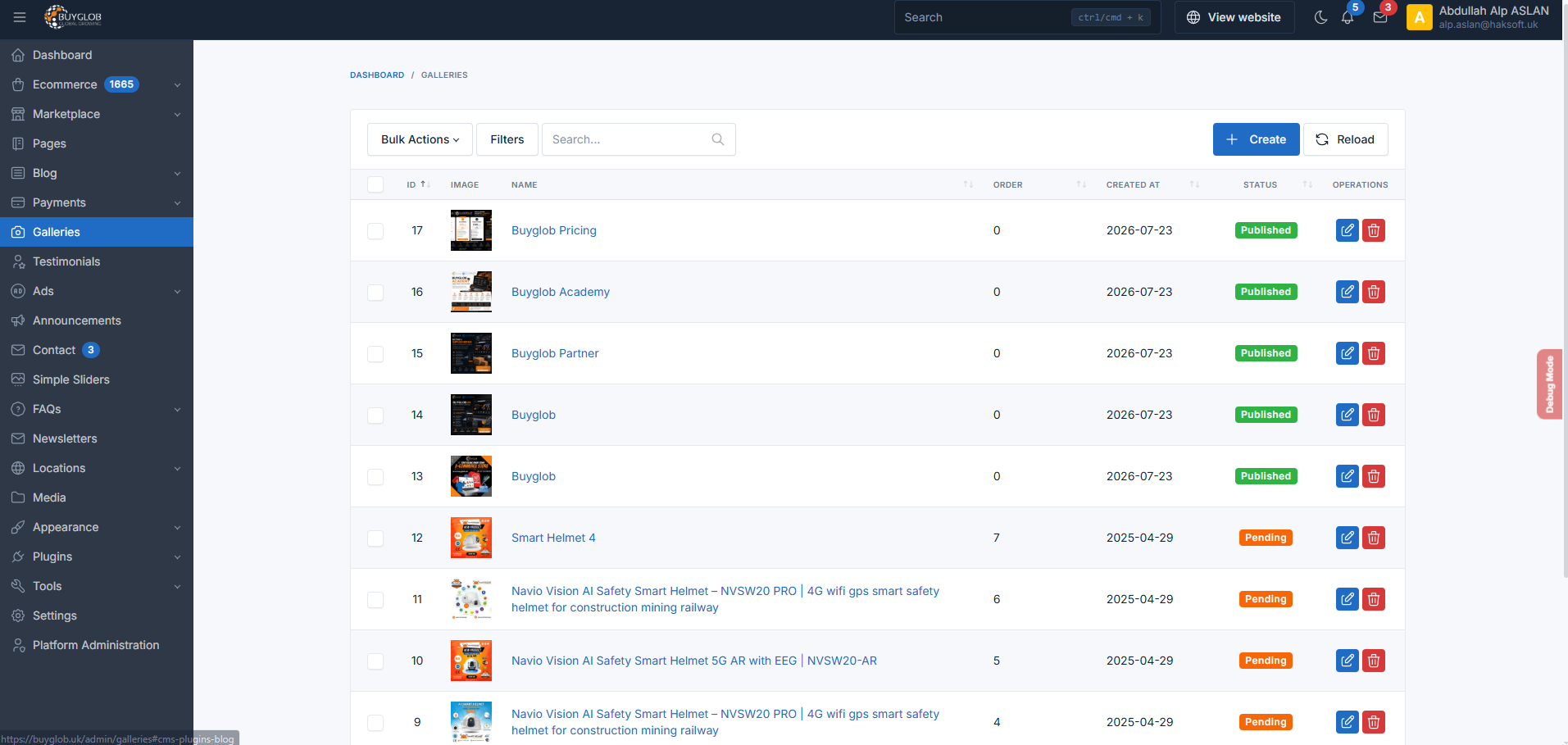The image size is (1568, 745).
Task: Delete gallery with ID 10
Action: [x=1374, y=661]
